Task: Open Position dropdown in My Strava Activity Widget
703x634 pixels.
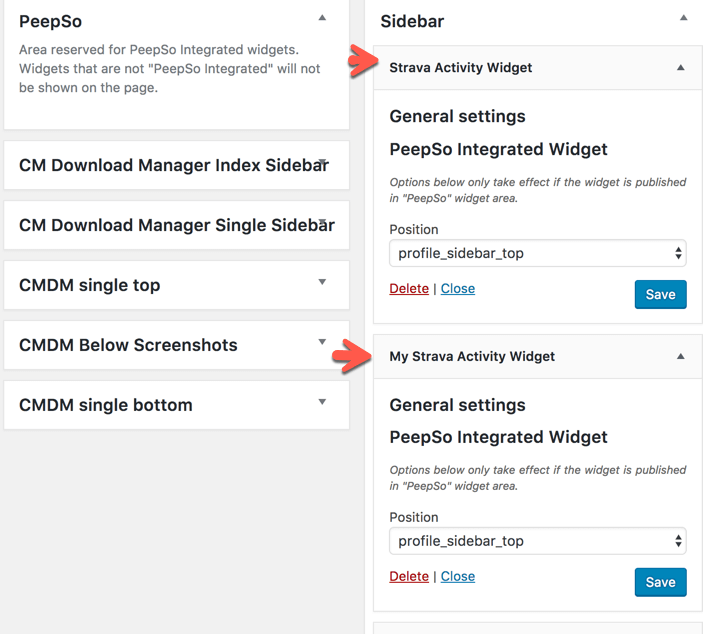Action: click(x=537, y=541)
